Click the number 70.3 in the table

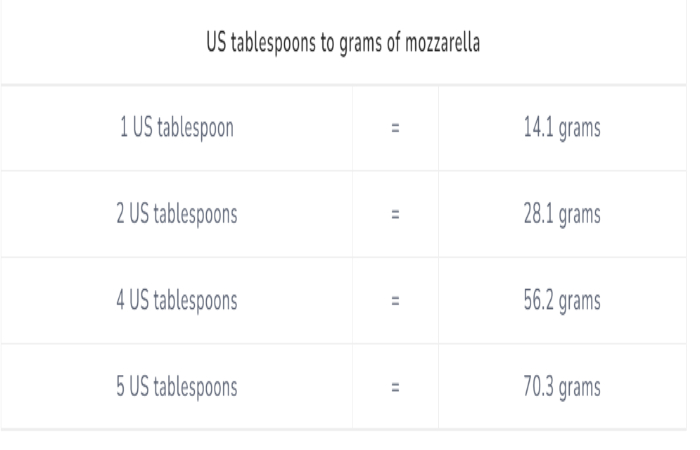point(538,386)
